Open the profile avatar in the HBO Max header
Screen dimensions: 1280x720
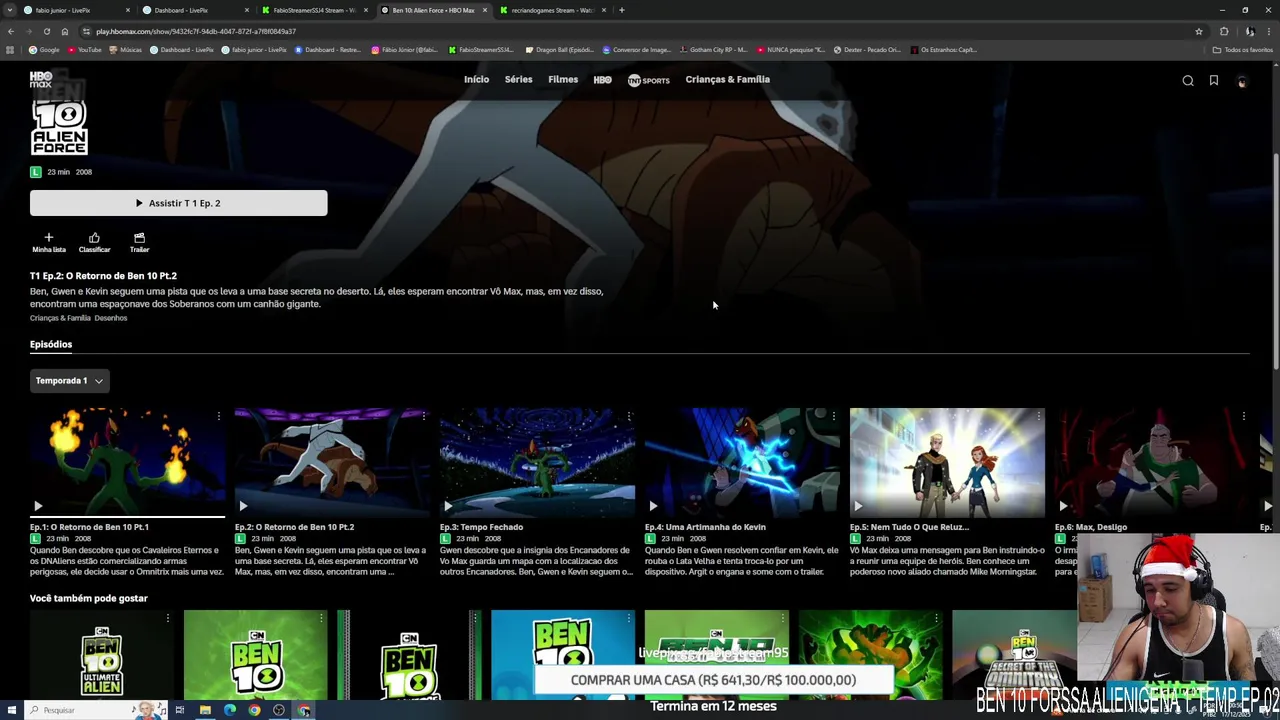click(x=1242, y=81)
